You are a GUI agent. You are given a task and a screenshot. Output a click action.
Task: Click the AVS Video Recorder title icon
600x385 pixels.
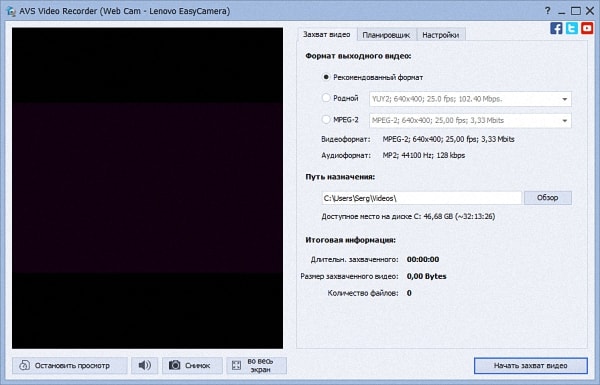pos(11,11)
